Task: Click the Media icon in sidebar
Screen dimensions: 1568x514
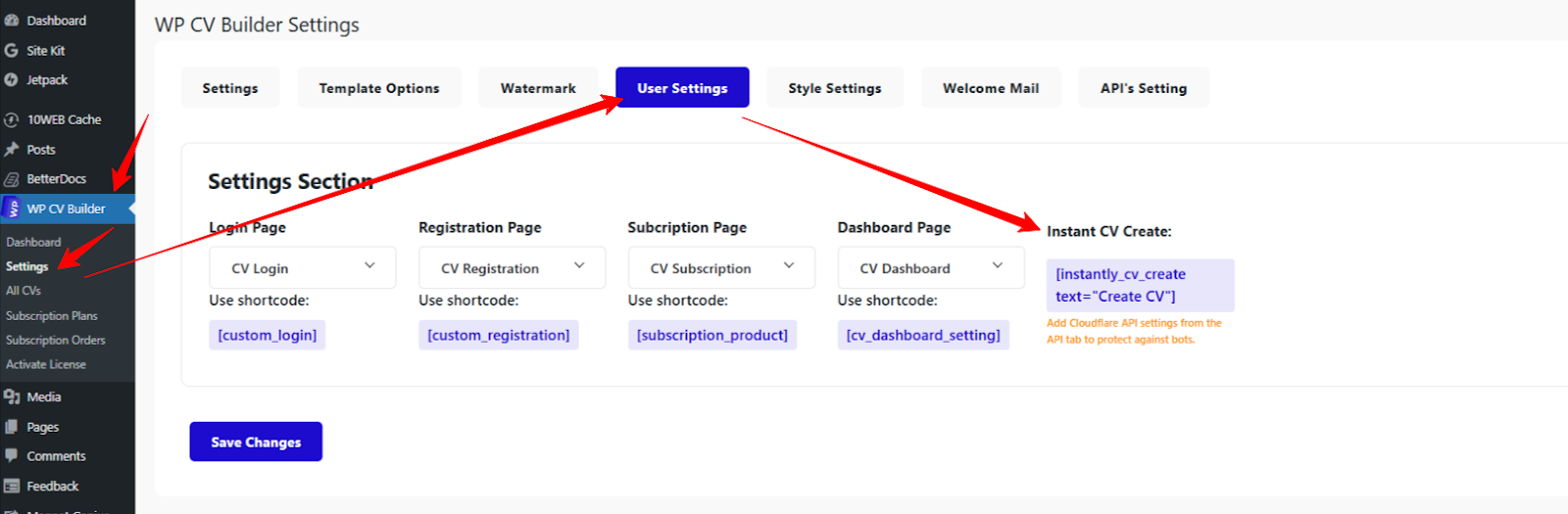Action: pyautogui.click(x=12, y=397)
